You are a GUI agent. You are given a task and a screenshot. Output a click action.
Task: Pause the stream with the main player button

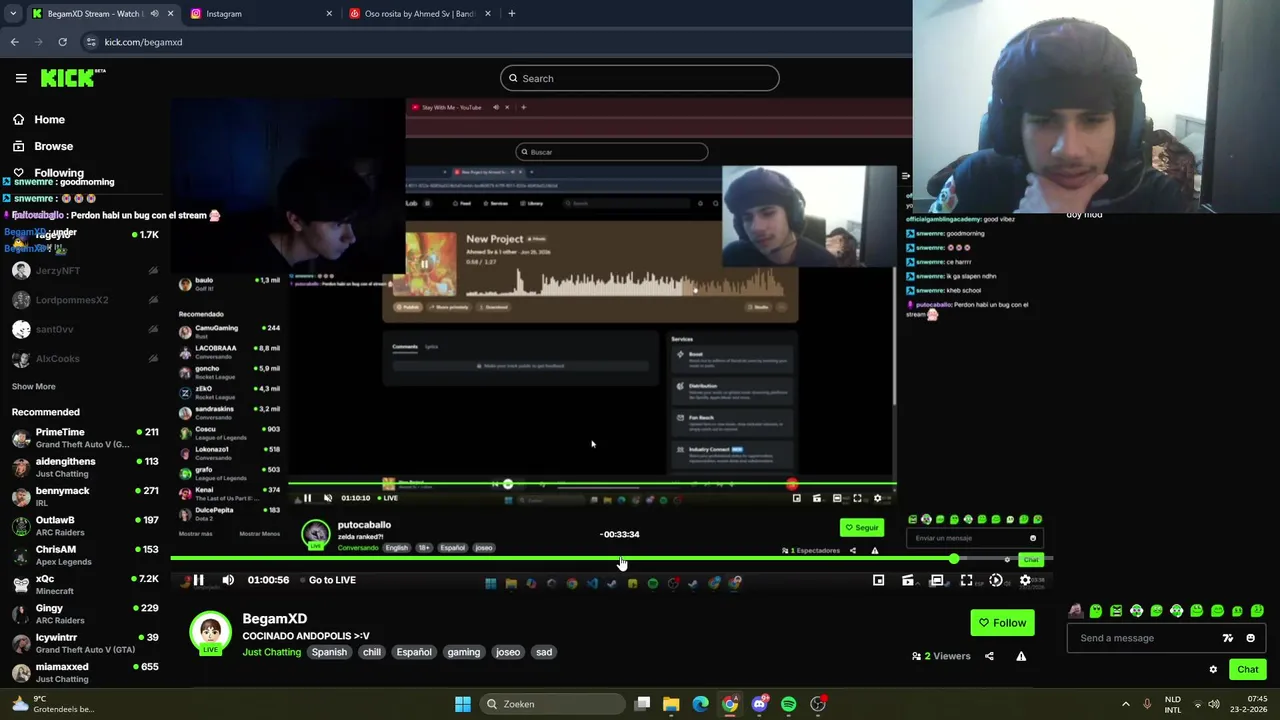pos(198,580)
